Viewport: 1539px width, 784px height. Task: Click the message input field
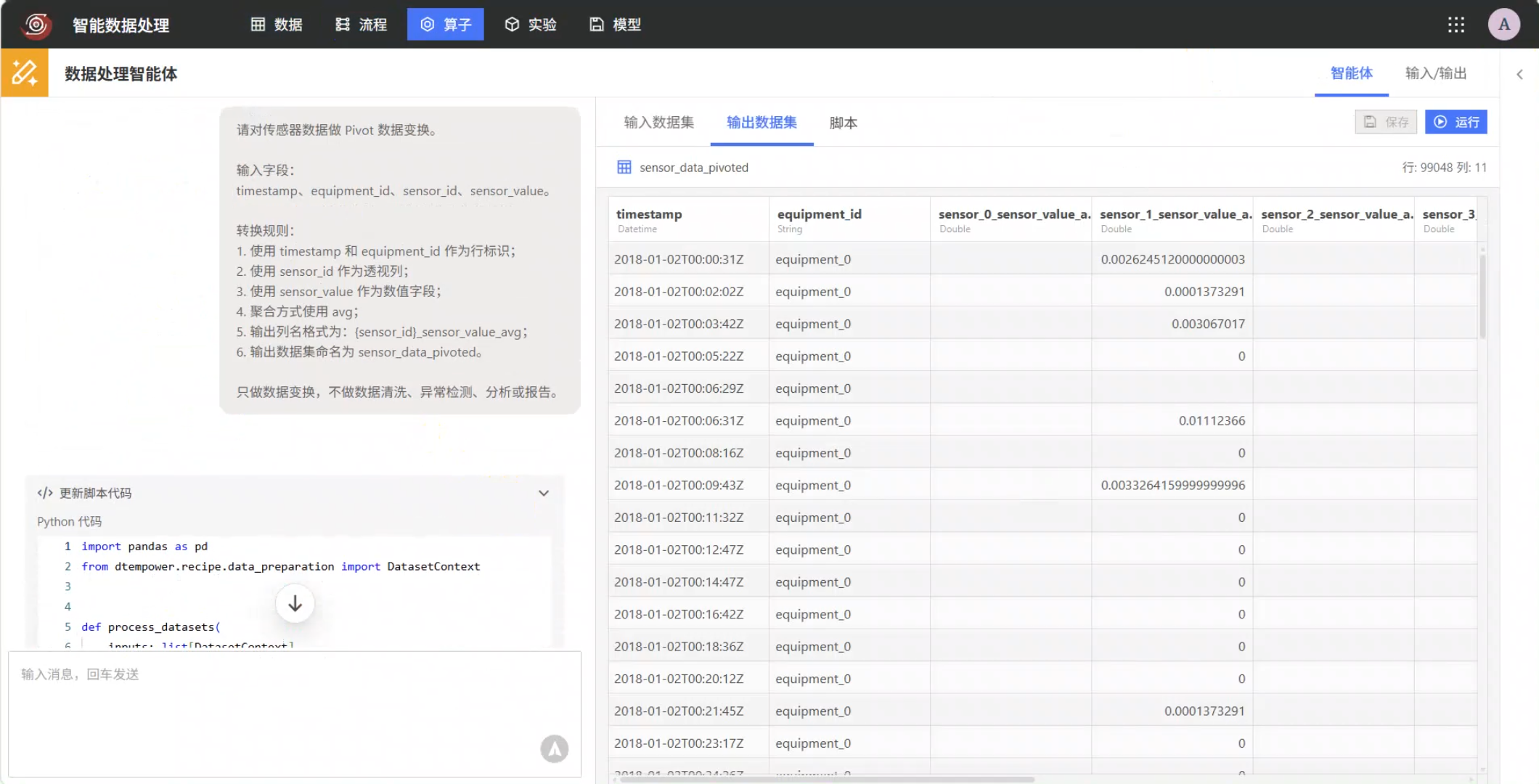295,714
